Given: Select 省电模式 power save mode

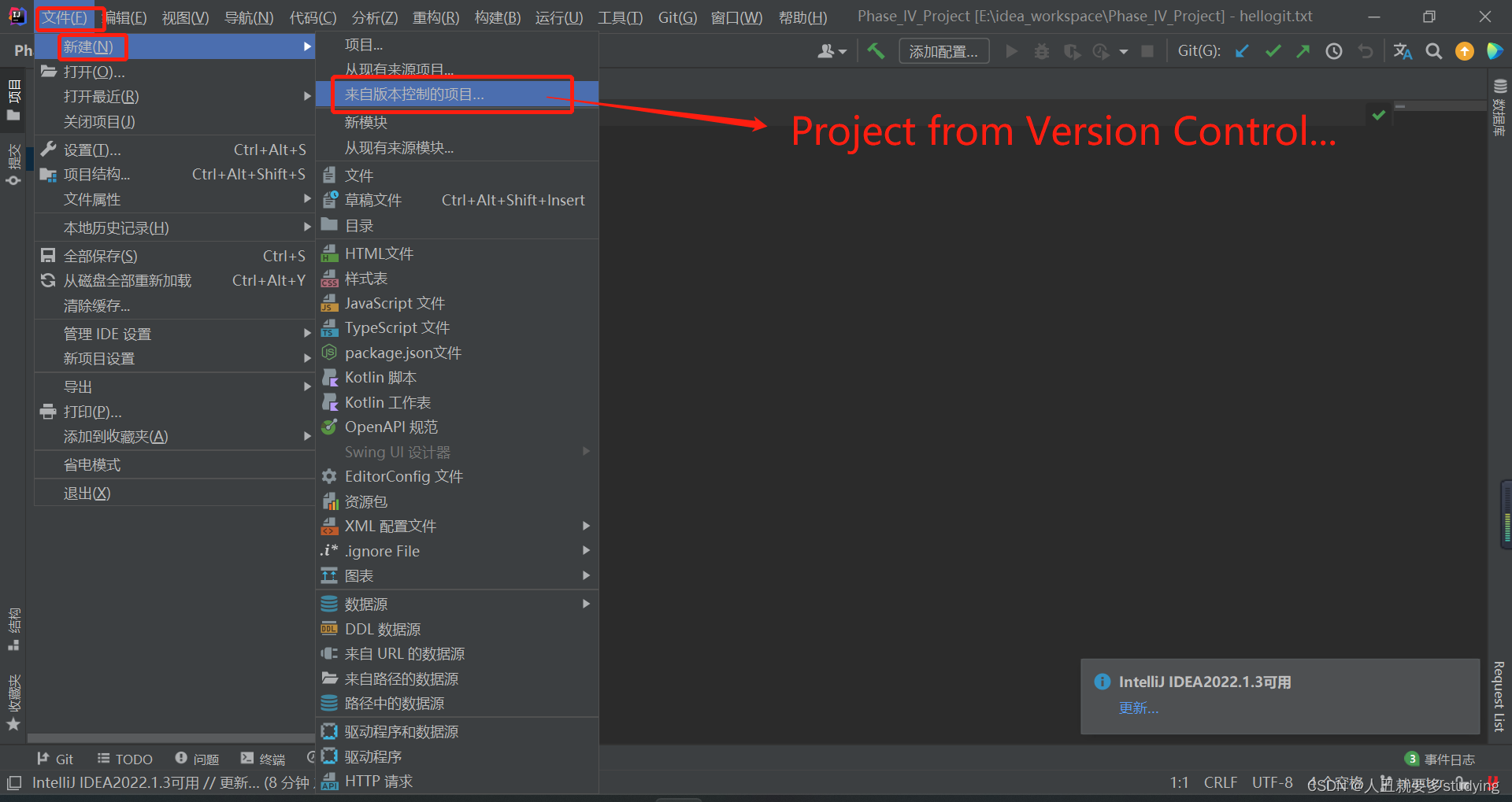Looking at the screenshot, I should pos(175,464).
